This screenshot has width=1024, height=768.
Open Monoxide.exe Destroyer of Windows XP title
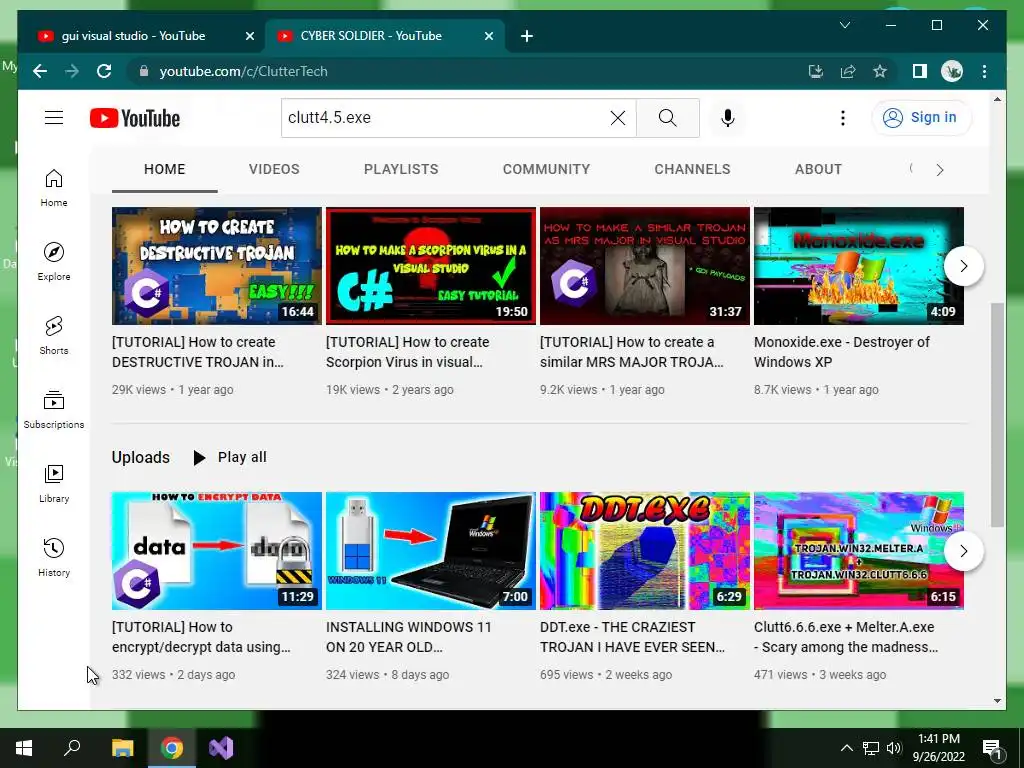click(842, 352)
